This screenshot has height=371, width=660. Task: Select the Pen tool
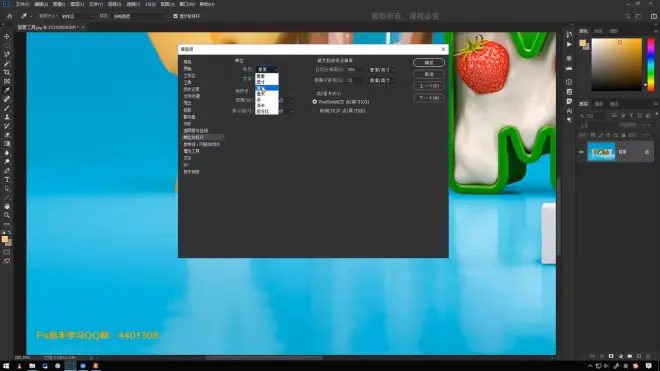(7, 171)
